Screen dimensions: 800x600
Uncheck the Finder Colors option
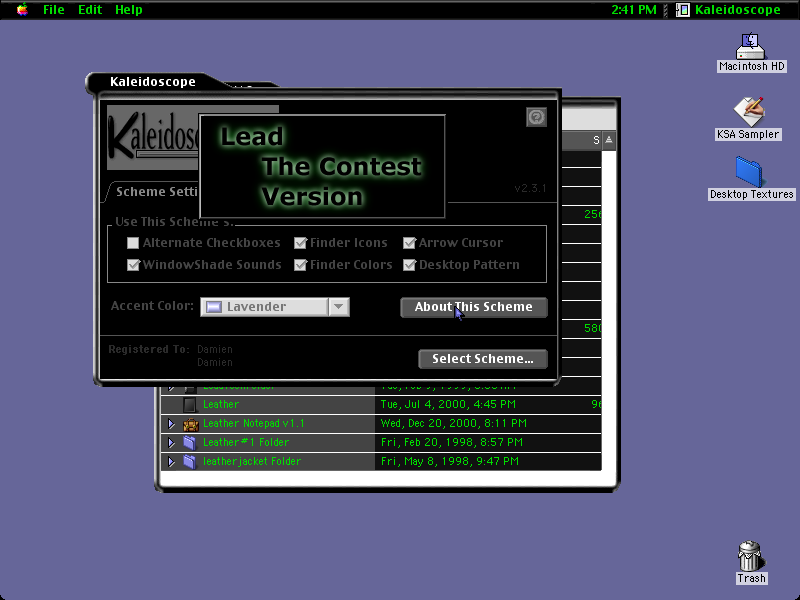coord(301,265)
